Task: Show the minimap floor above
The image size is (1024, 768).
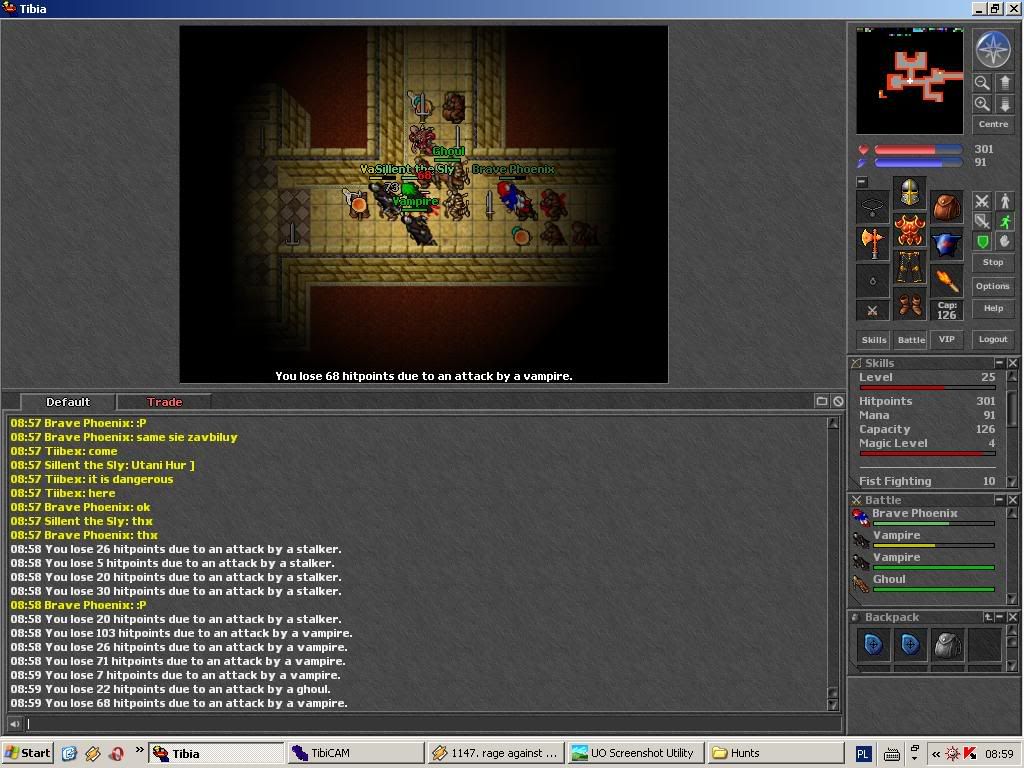Action: 1005,82
